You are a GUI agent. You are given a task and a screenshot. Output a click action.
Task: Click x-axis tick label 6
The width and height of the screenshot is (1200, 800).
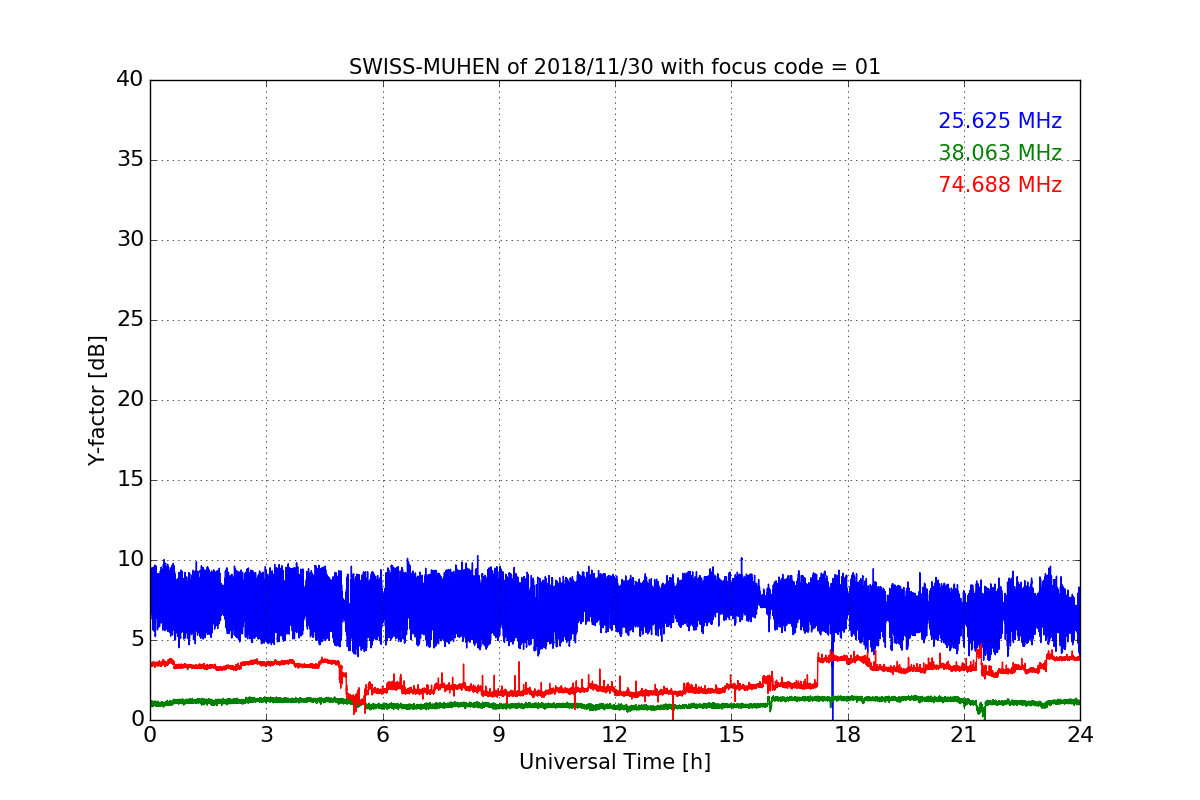click(x=382, y=735)
